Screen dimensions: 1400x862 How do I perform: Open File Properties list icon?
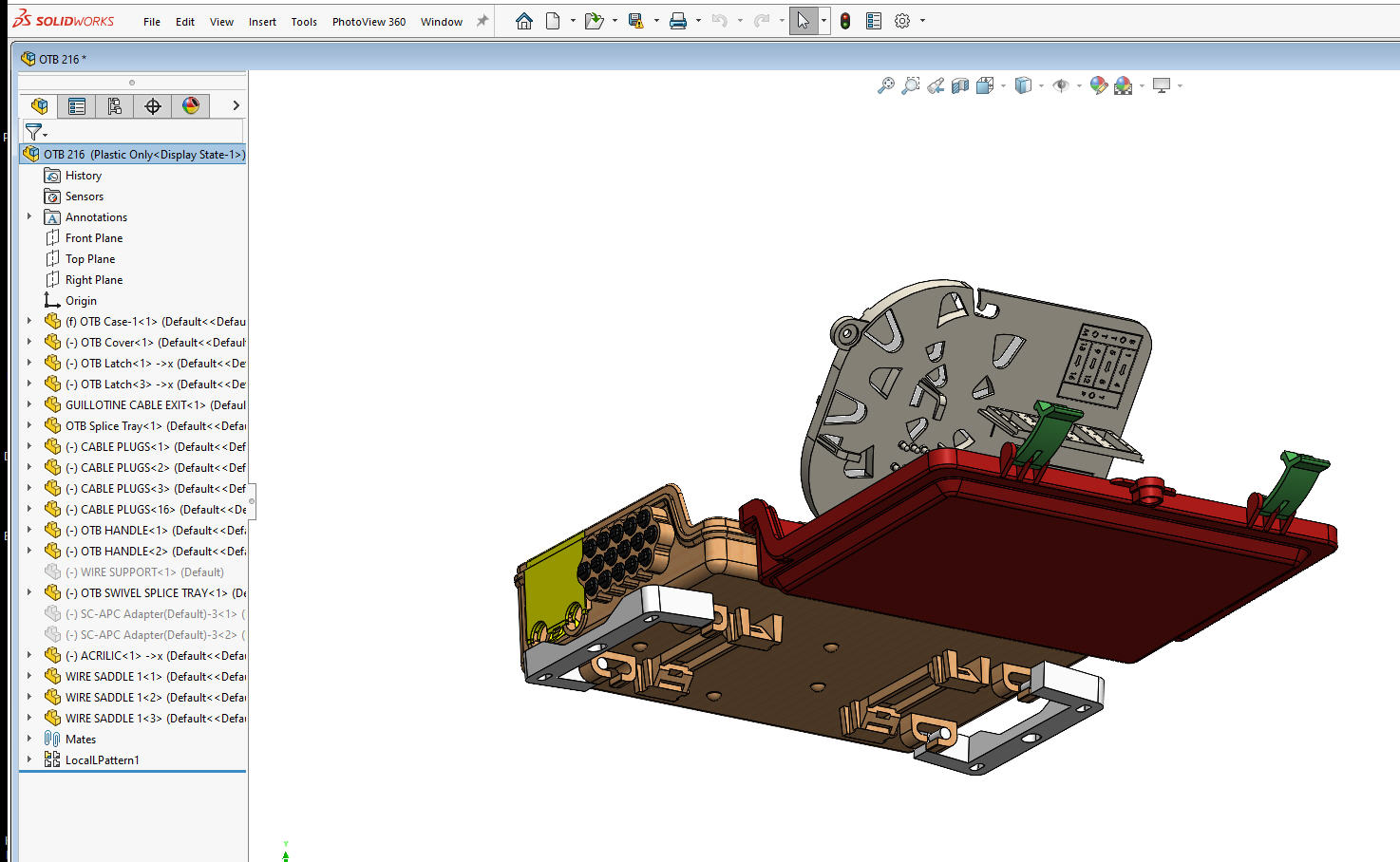pyautogui.click(x=874, y=21)
